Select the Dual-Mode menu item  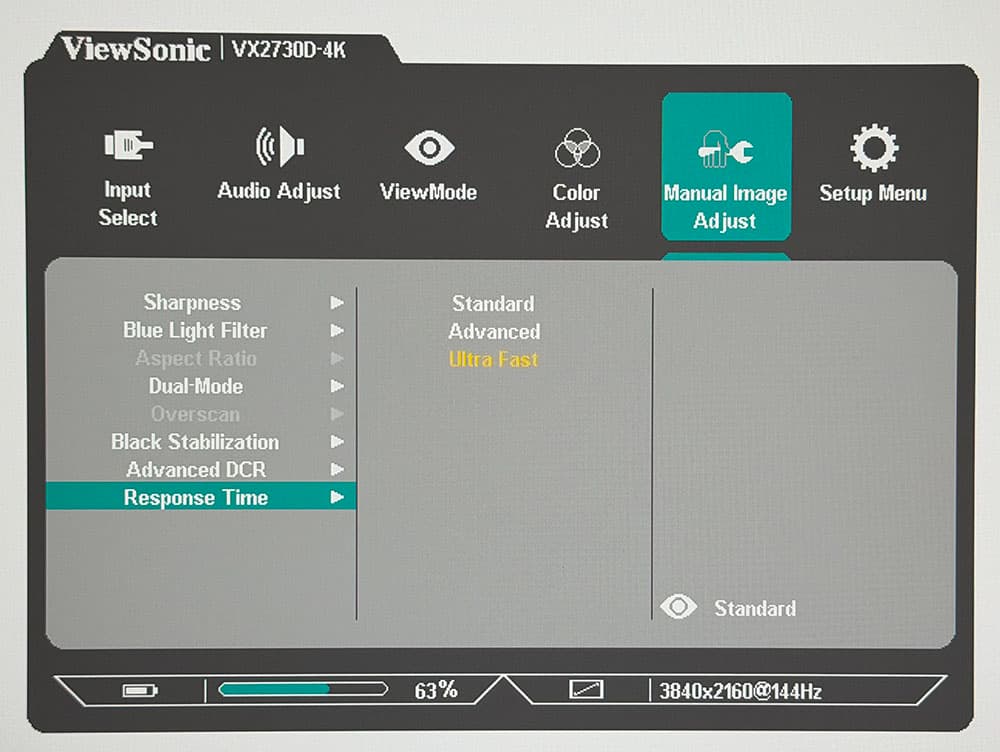click(x=196, y=387)
